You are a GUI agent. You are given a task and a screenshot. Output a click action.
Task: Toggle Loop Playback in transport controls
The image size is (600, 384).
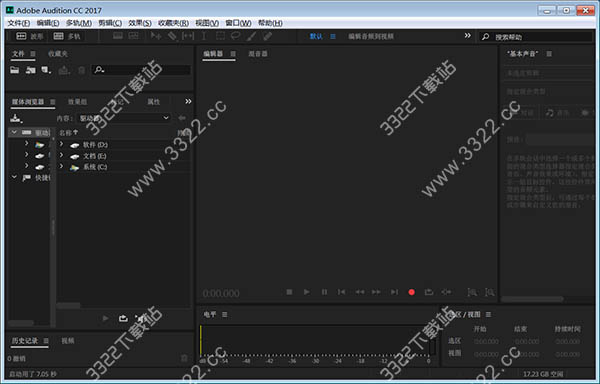pyautogui.click(x=429, y=292)
